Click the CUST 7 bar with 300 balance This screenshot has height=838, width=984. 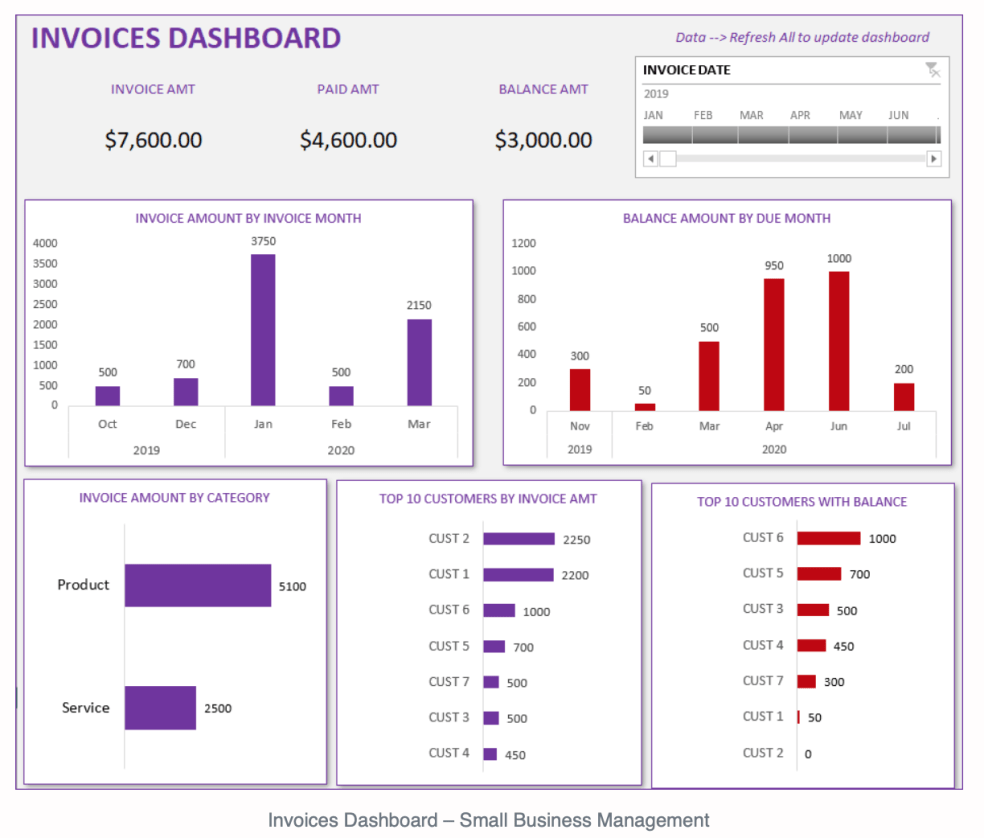pos(806,681)
